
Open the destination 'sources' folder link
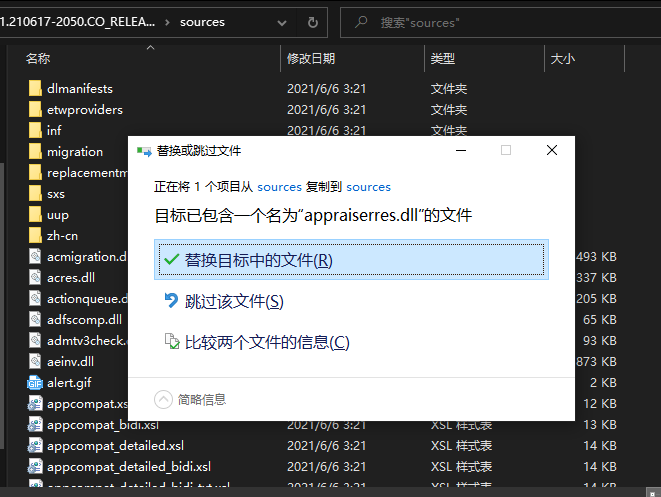pyautogui.click(x=368, y=187)
